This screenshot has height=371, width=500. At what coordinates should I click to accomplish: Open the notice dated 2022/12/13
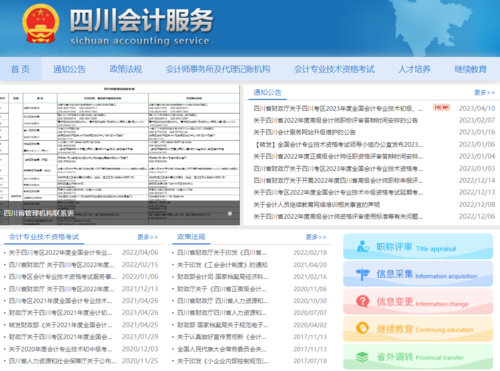point(338,192)
